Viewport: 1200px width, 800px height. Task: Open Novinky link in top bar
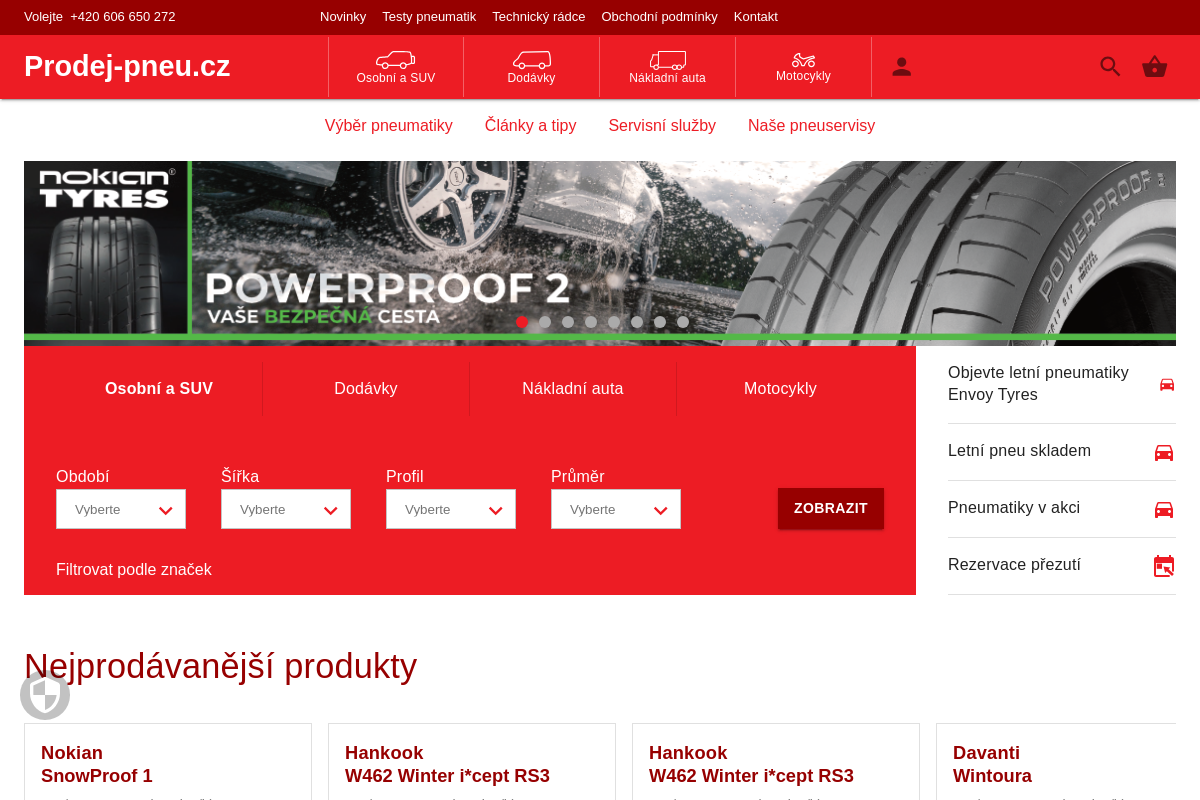343,16
